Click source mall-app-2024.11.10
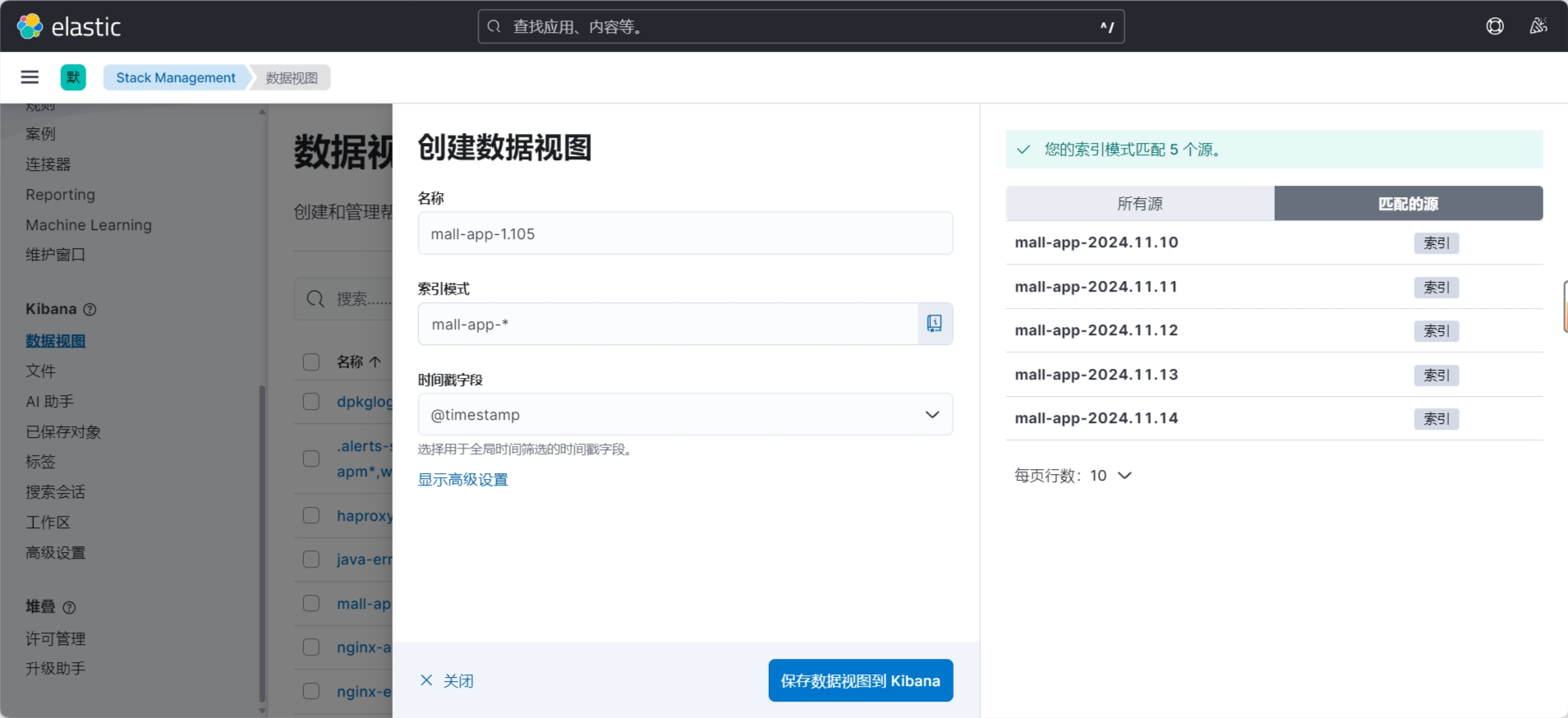The image size is (1568, 718). [1097, 242]
